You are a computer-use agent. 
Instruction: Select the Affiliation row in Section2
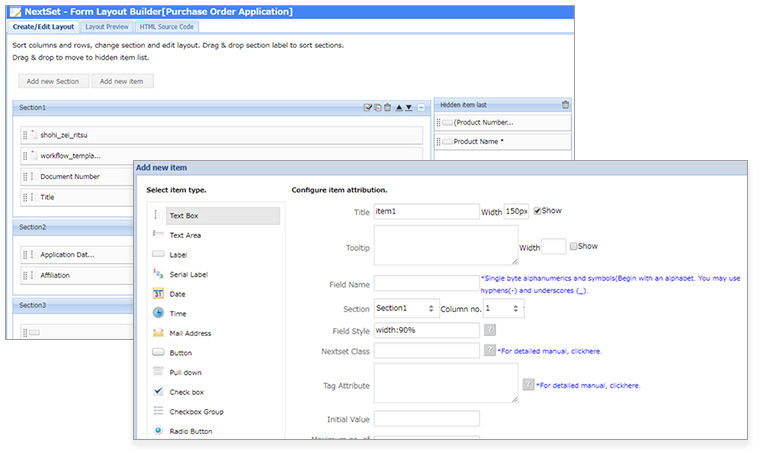tap(77, 275)
